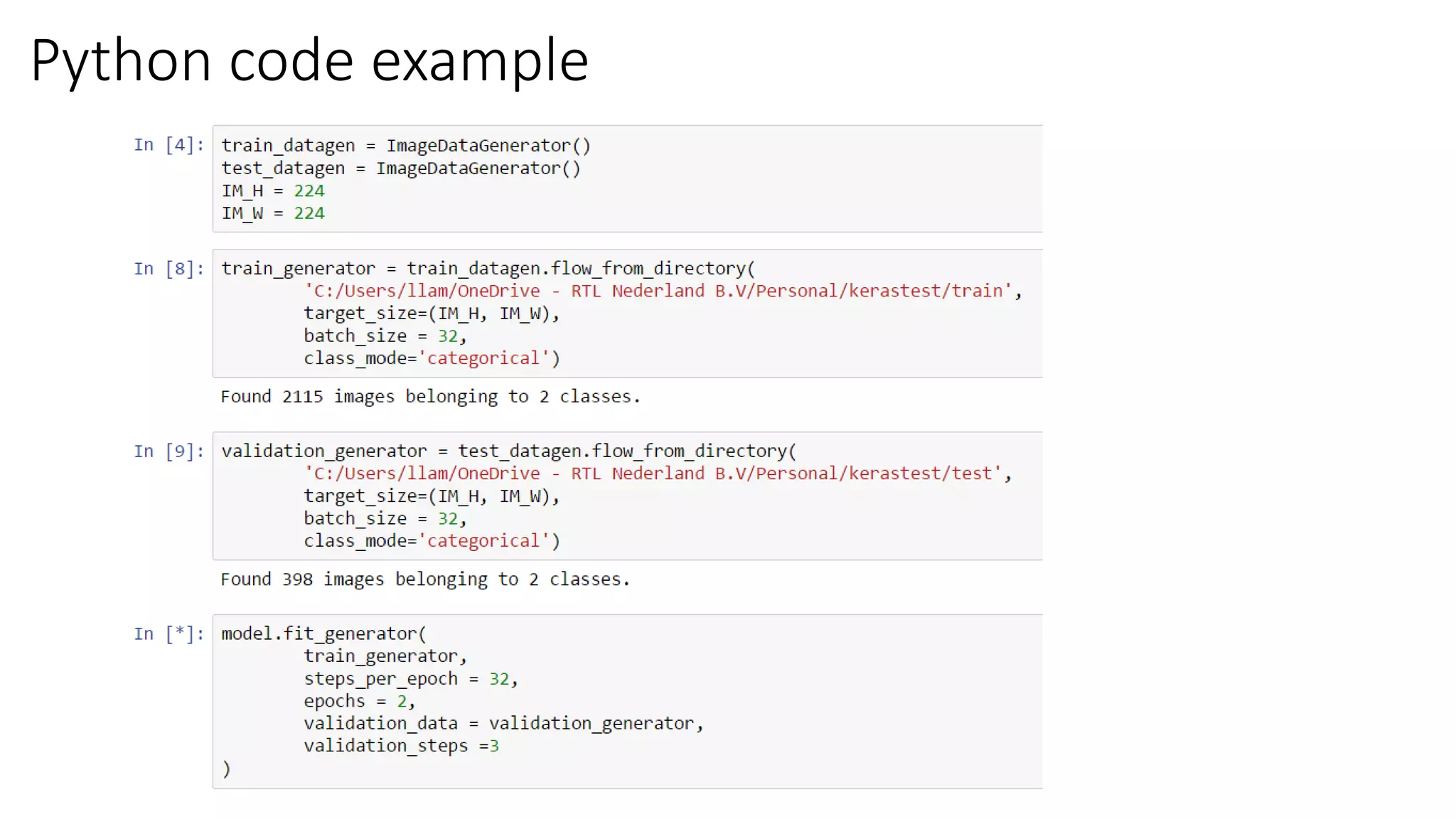Click the kerastest/train directory path string
The image size is (1456, 819).
pyautogui.click(x=658, y=291)
